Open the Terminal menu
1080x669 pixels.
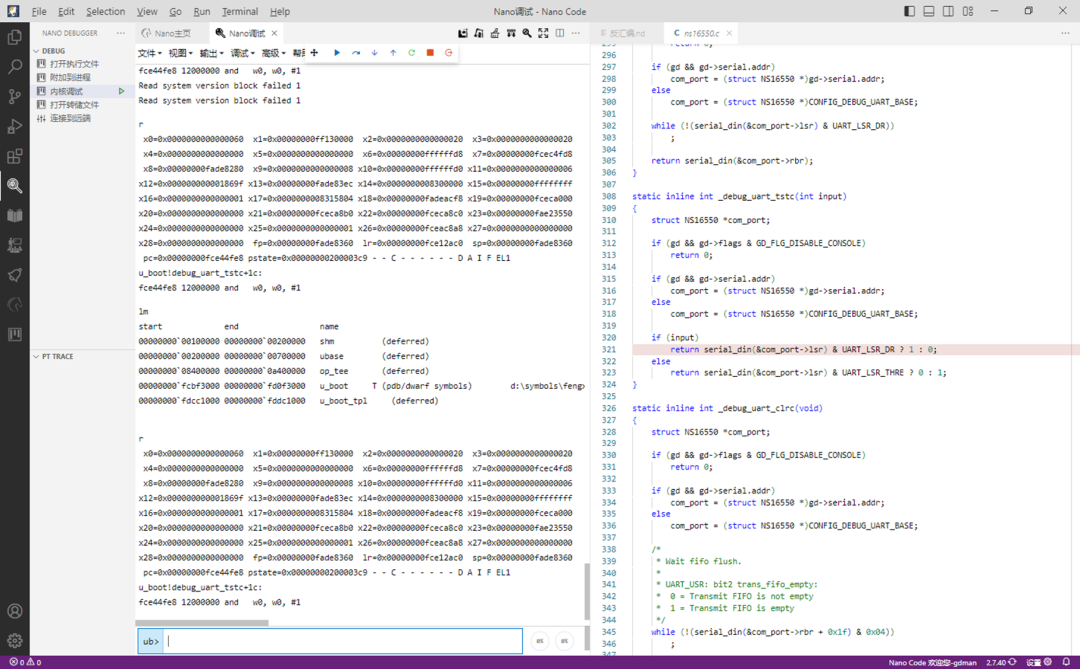[239, 11]
